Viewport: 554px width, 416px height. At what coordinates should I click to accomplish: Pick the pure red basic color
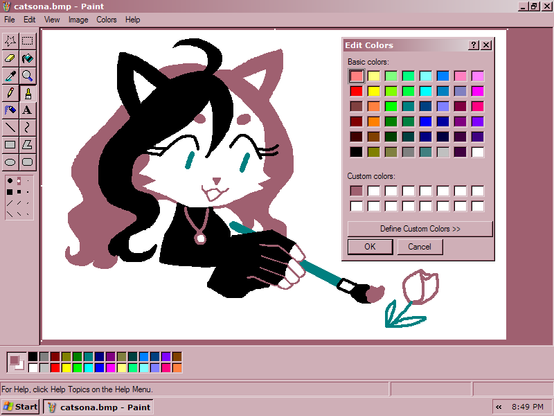point(356,91)
